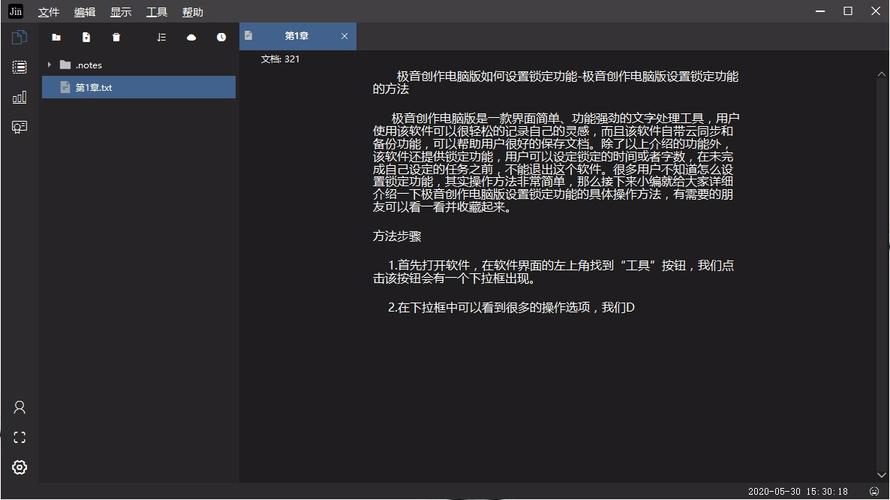The height and width of the screenshot is (500, 890).
Task: Click the cloud sync icon
Action: 191,37
